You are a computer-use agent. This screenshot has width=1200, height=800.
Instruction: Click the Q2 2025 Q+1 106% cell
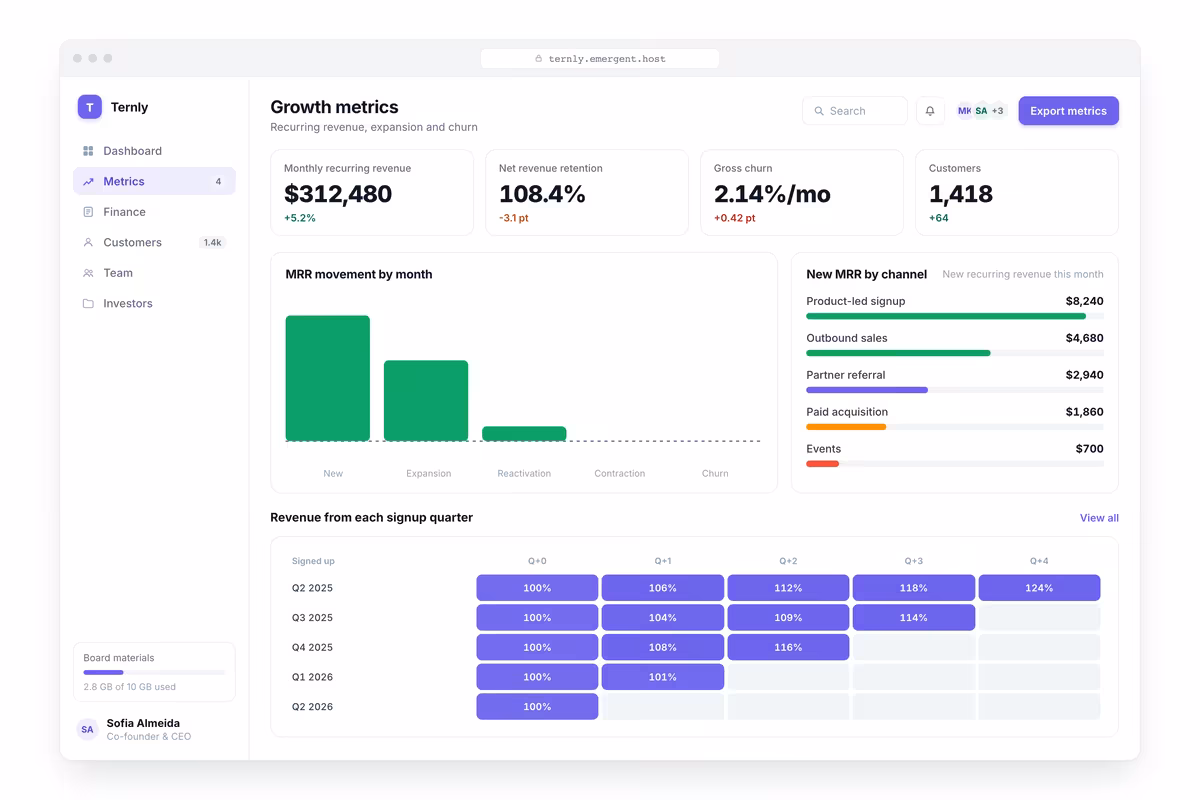coord(663,588)
